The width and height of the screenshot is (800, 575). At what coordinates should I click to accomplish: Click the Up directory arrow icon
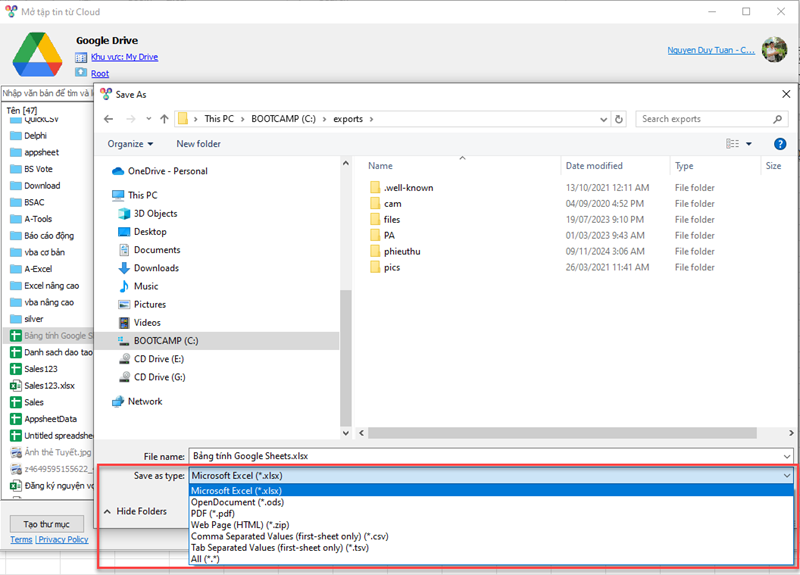pyautogui.click(x=164, y=119)
